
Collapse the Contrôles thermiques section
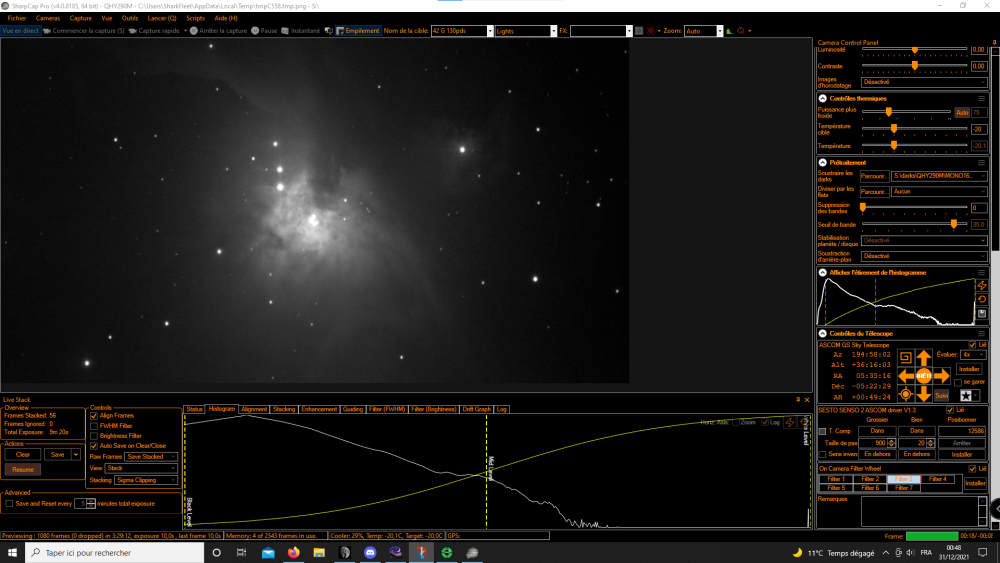tap(823, 99)
